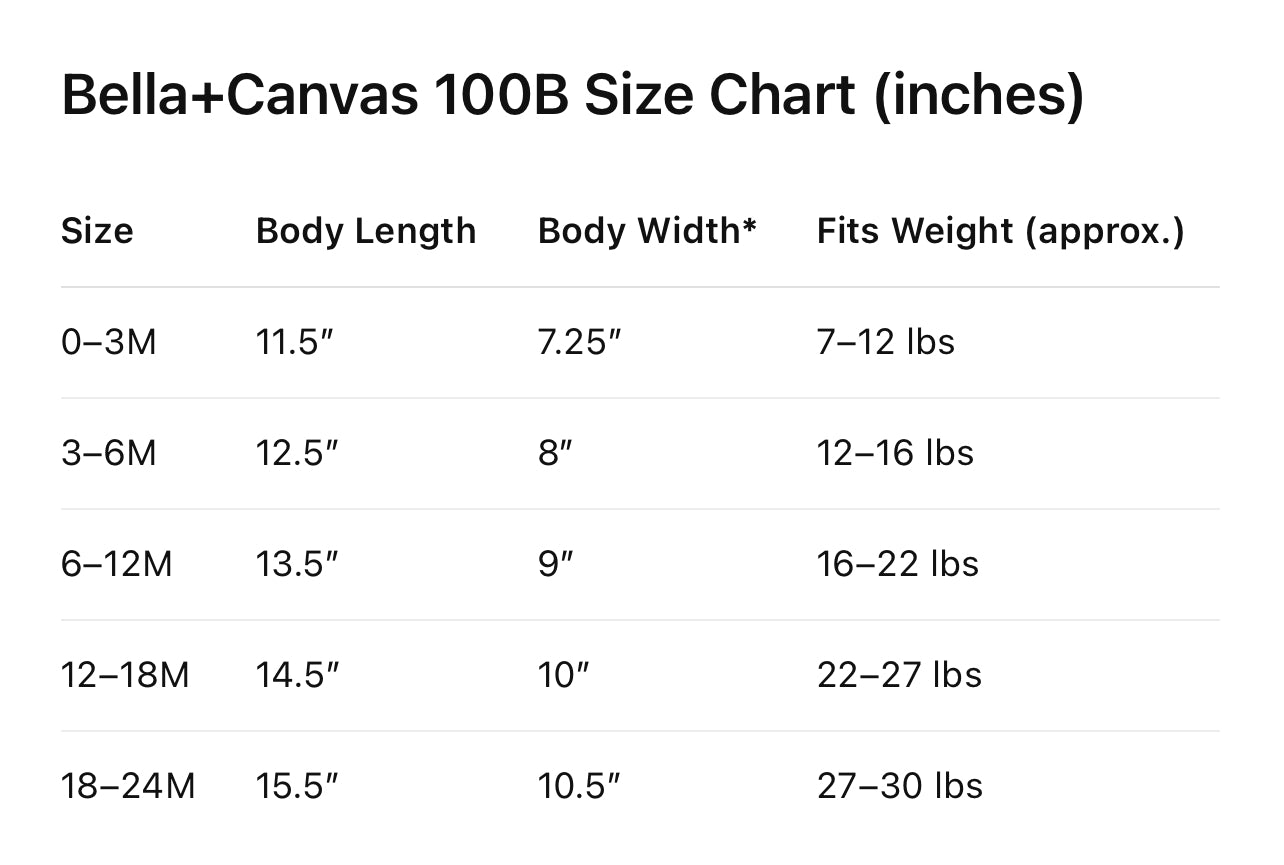Click the 7–12 lbs weight cell

coord(886,343)
